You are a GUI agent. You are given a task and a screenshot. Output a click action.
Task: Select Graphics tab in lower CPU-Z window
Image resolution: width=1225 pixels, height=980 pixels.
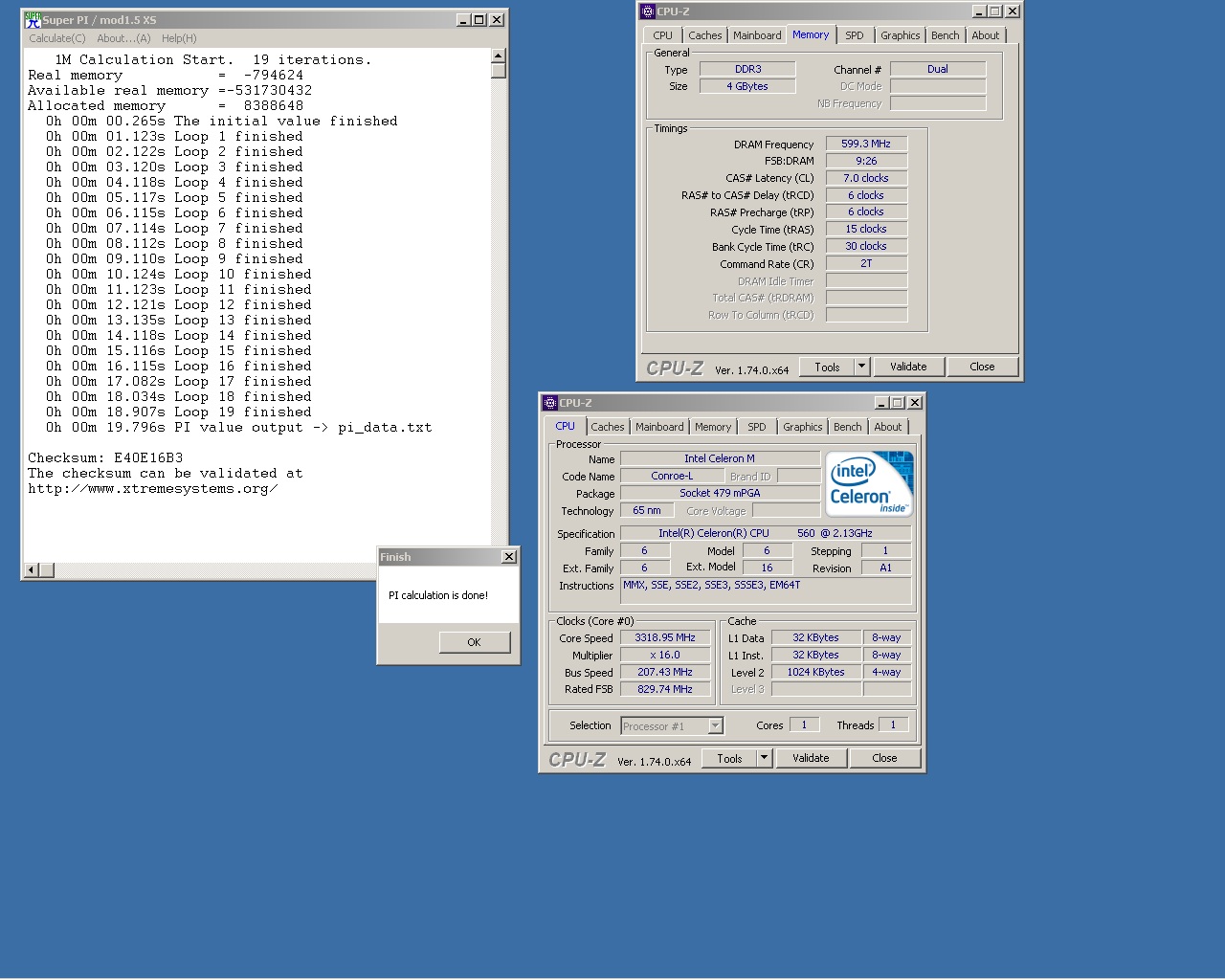803,427
